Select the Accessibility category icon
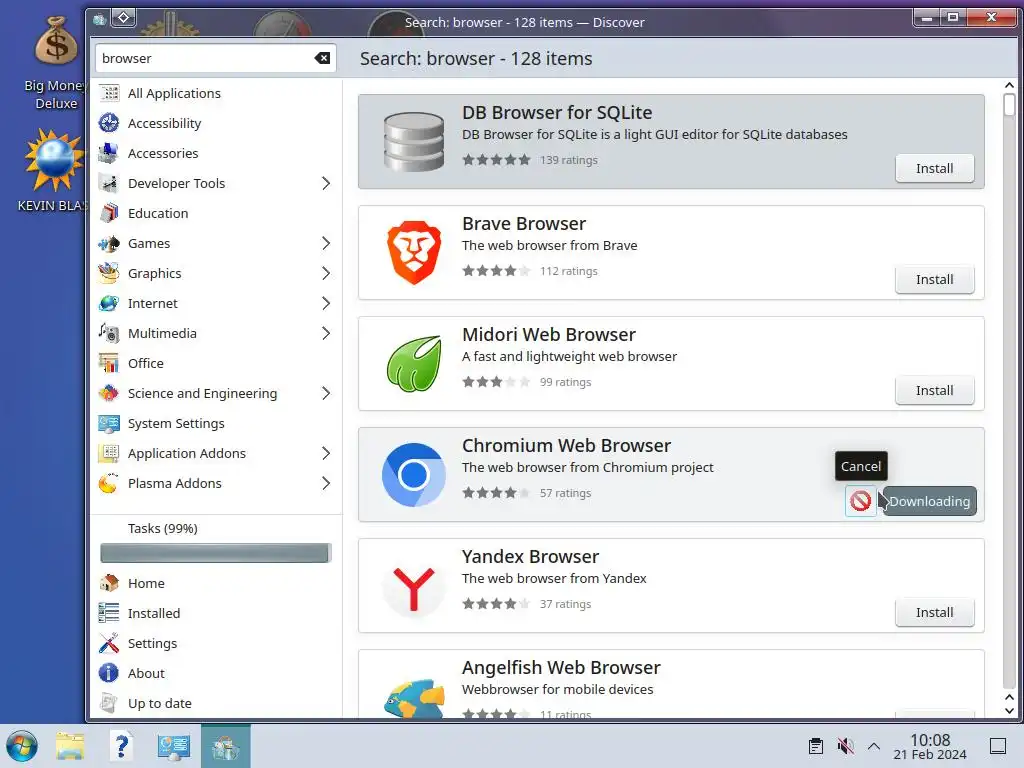This screenshot has width=1024, height=768. (109, 123)
